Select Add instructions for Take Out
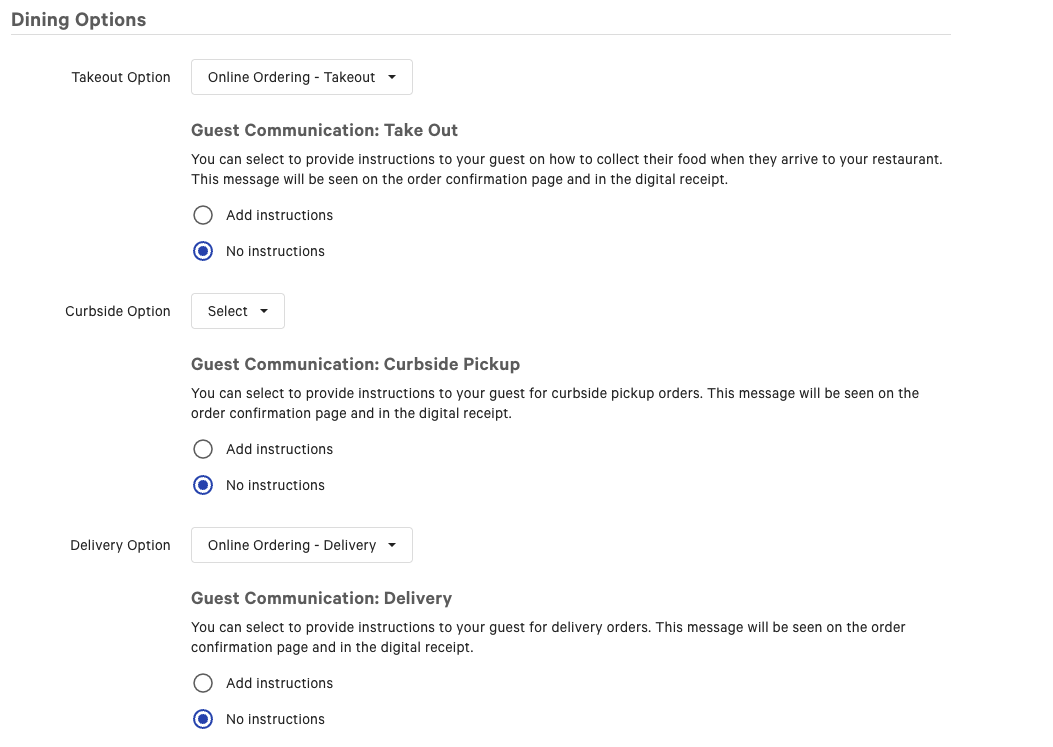Image resolution: width=1053 pixels, height=747 pixels. [x=203, y=215]
